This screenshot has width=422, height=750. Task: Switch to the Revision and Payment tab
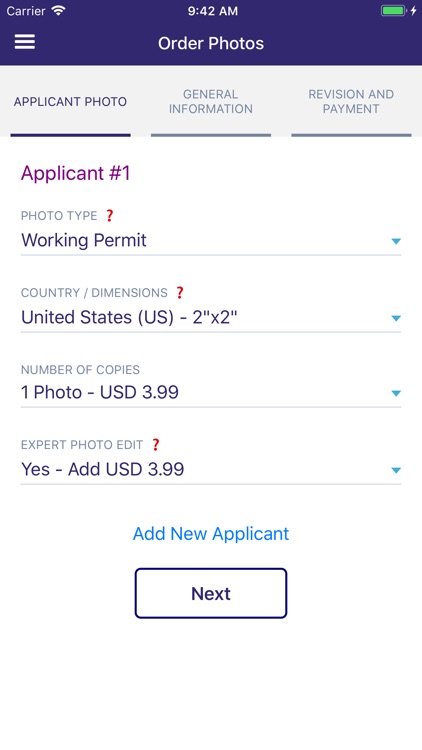[x=351, y=101]
